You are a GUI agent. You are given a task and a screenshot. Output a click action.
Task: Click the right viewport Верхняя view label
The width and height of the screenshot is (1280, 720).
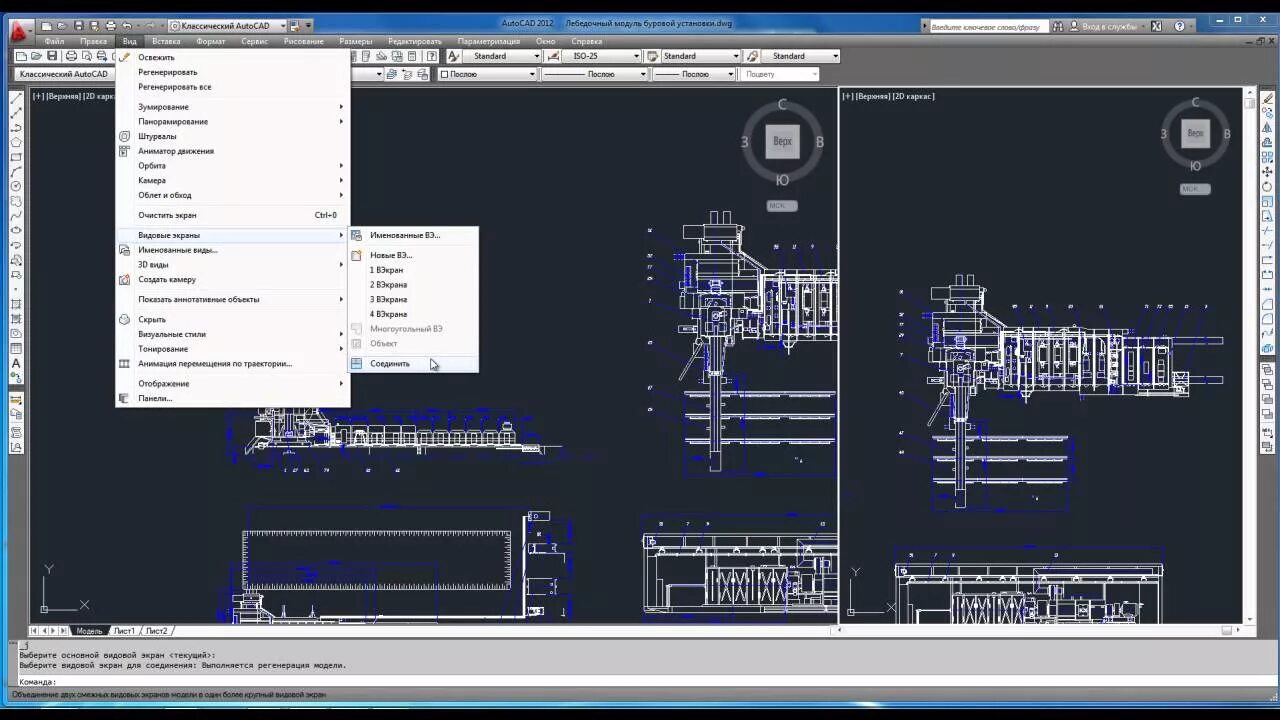pos(871,96)
